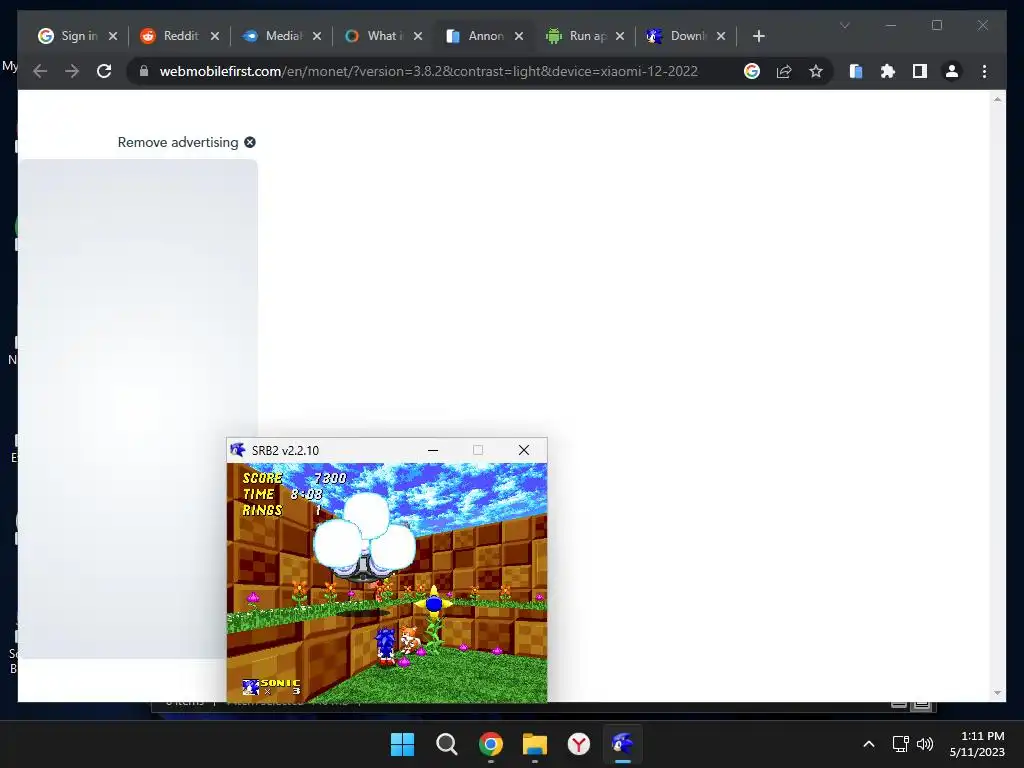Close the 'What i' tab
This screenshot has width=1024, height=768.
(418, 36)
